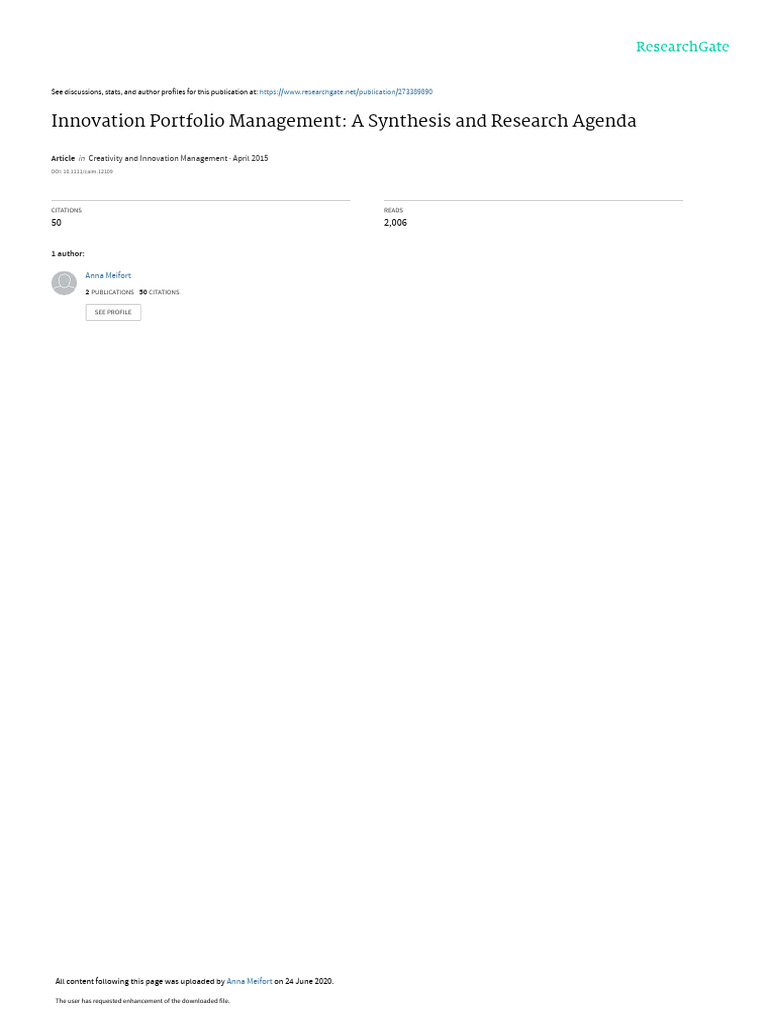Click the Innovation Portfolio Management title
The width and height of the screenshot is (768, 1024).
[x=344, y=121]
